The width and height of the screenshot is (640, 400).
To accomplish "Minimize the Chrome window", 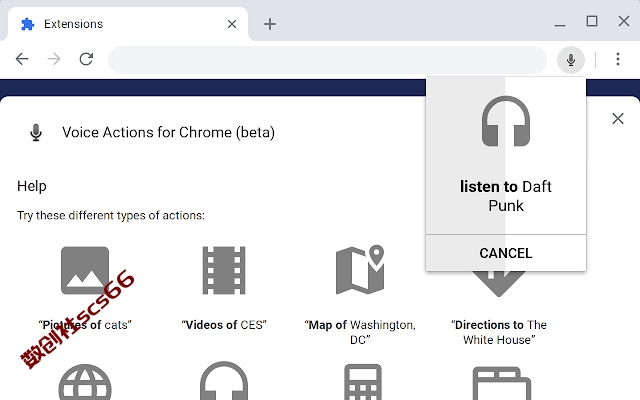I will tap(560, 24).
